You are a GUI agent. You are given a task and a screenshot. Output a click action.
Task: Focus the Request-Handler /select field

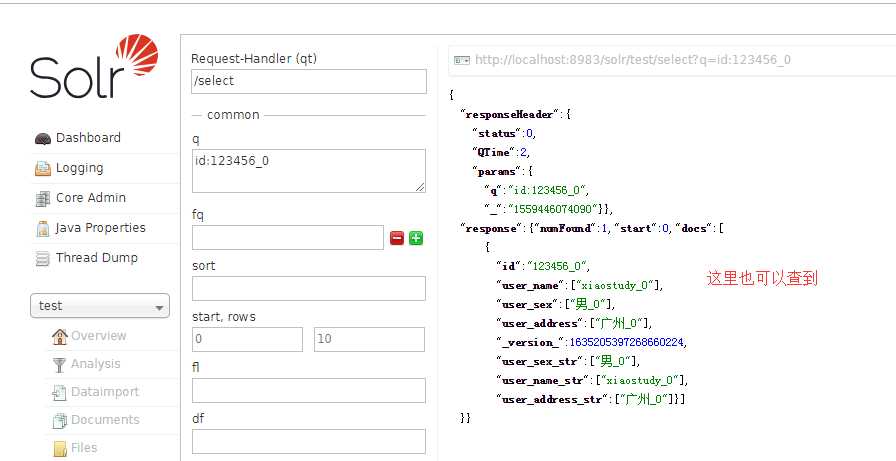(309, 81)
